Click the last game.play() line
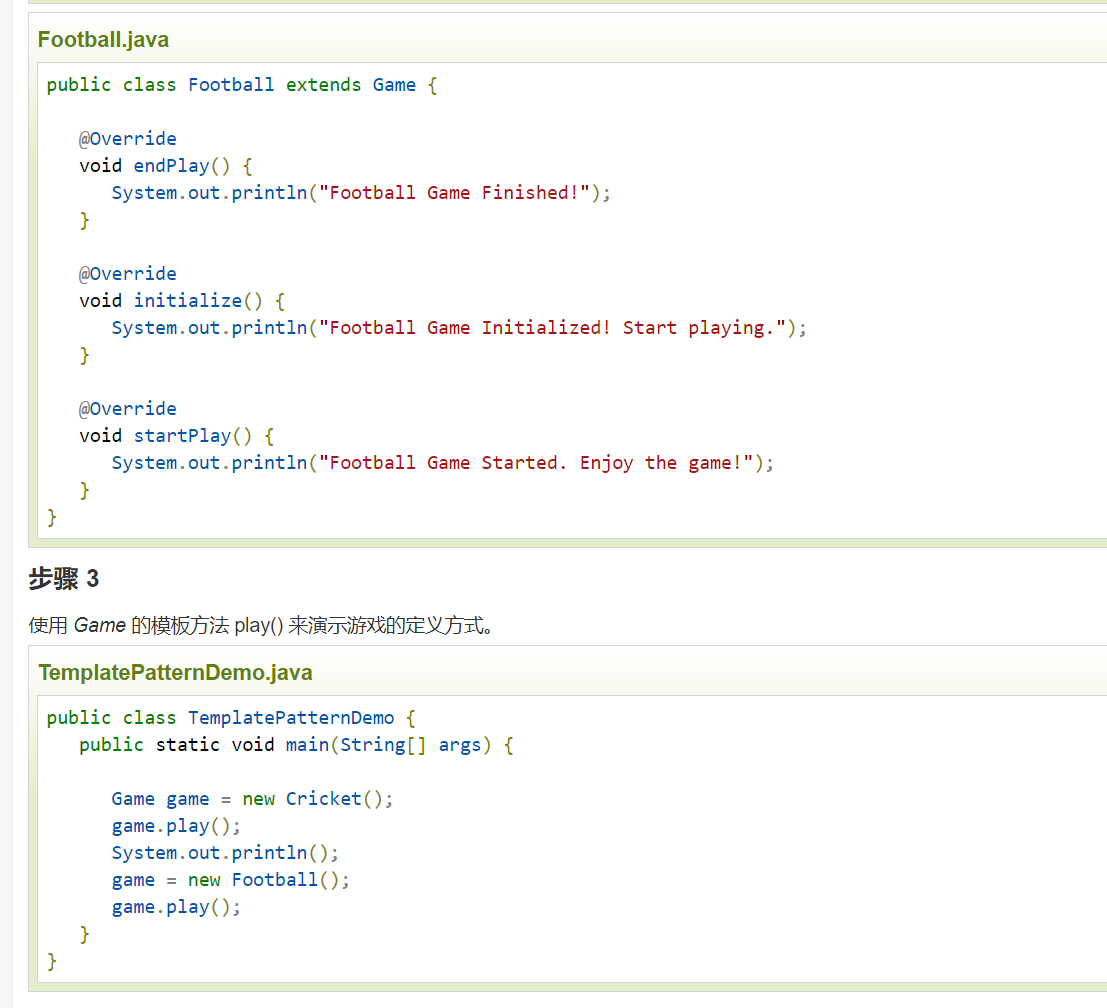 [176, 907]
